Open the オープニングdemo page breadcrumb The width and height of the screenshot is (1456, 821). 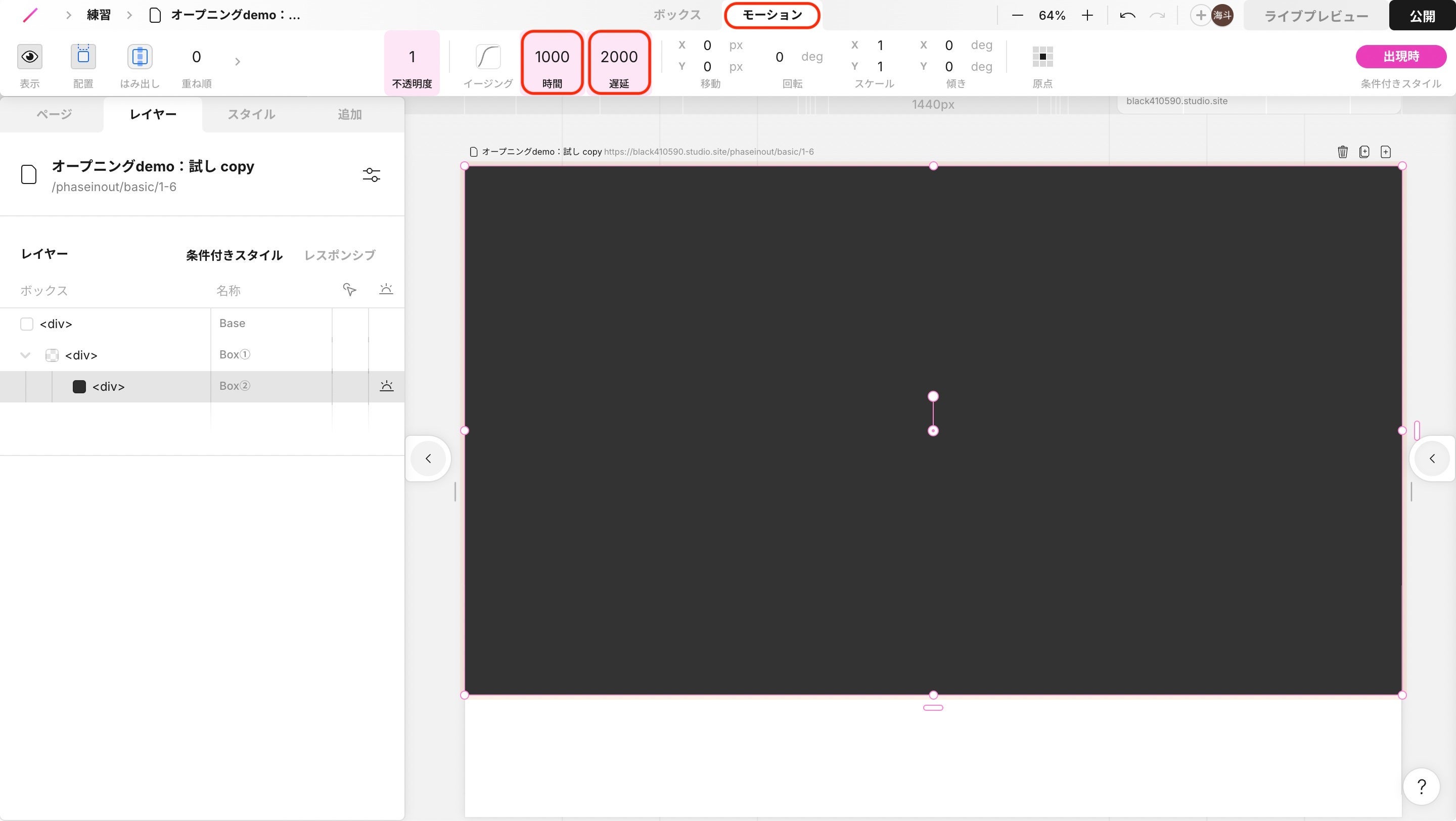tap(235, 15)
